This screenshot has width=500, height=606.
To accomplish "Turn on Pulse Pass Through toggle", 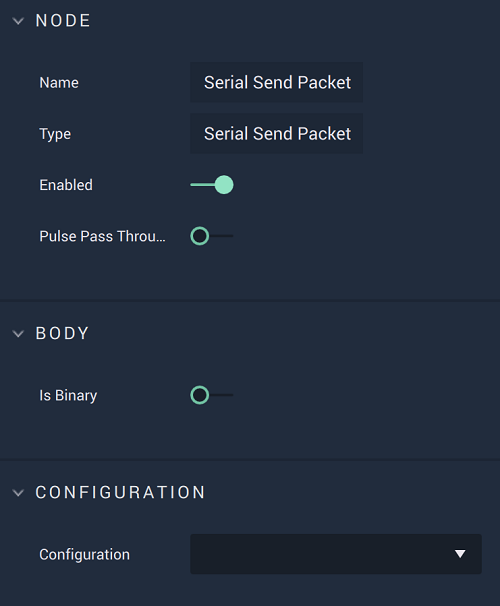I will pos(212,236).
